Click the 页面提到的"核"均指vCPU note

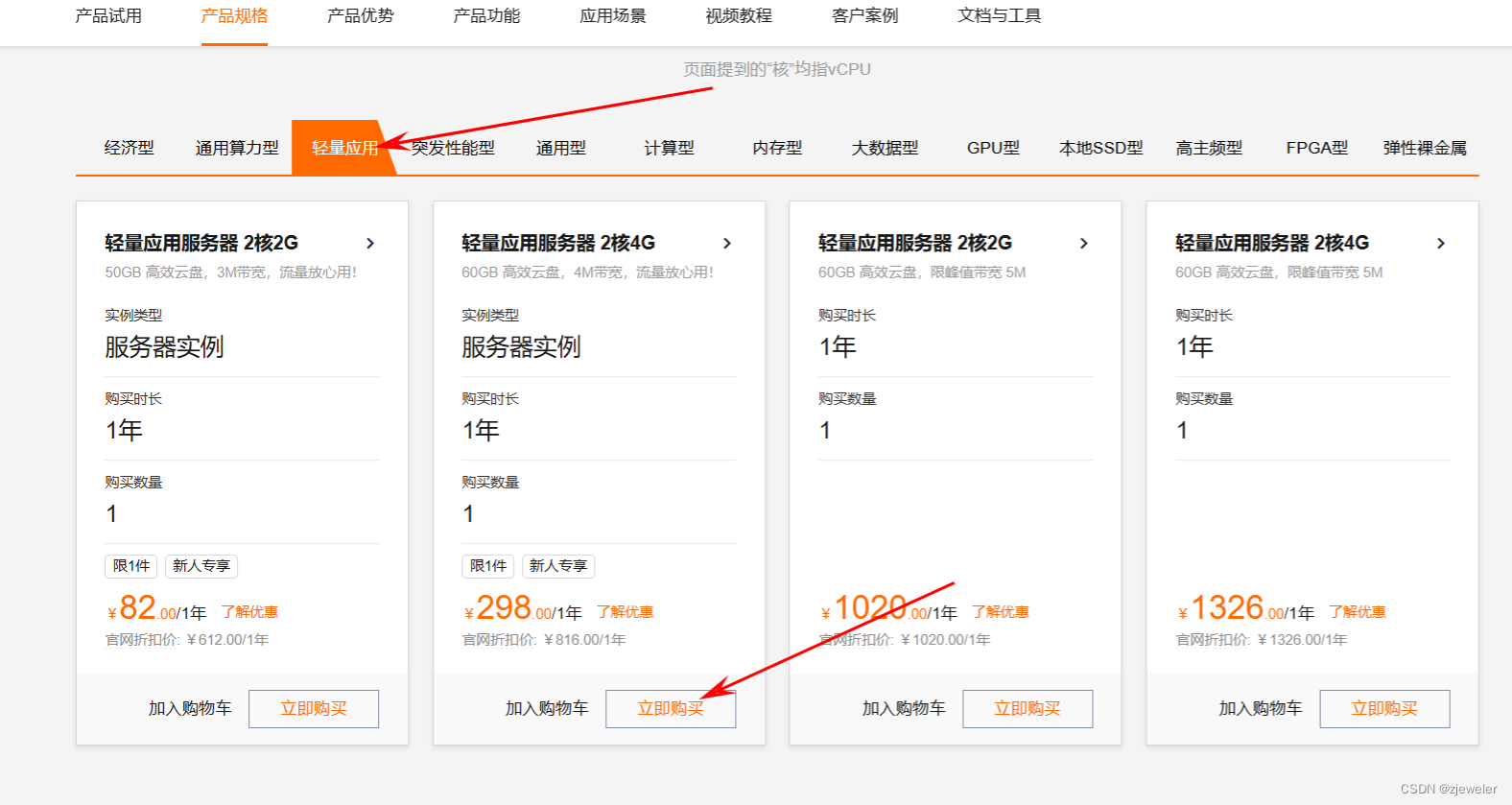[777, 69]
